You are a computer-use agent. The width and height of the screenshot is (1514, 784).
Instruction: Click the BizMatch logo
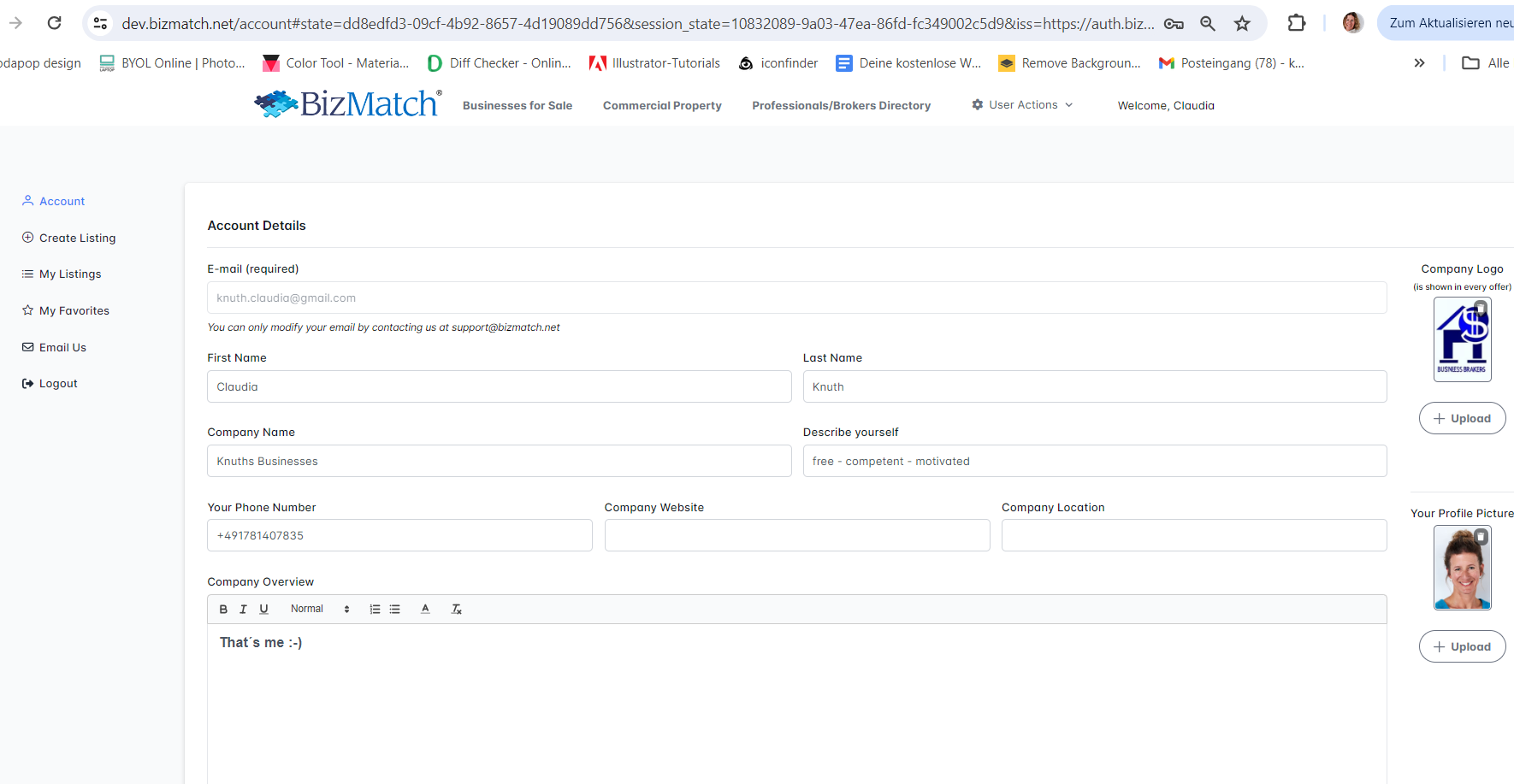click(348, 104)
